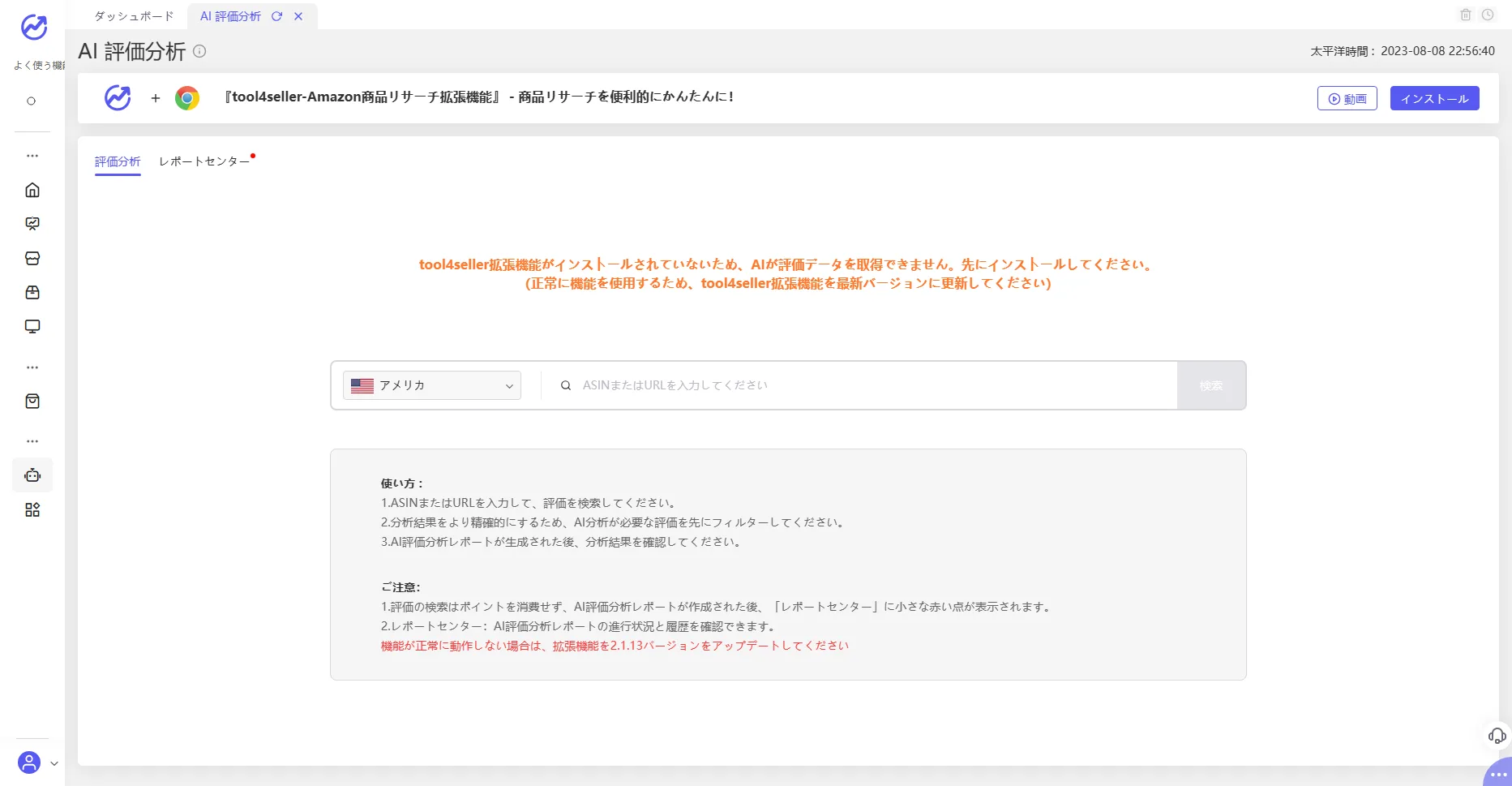Click the tool4seller logo in banner
This screenshot has width=1512, height=786.
(x=118, y=98)
